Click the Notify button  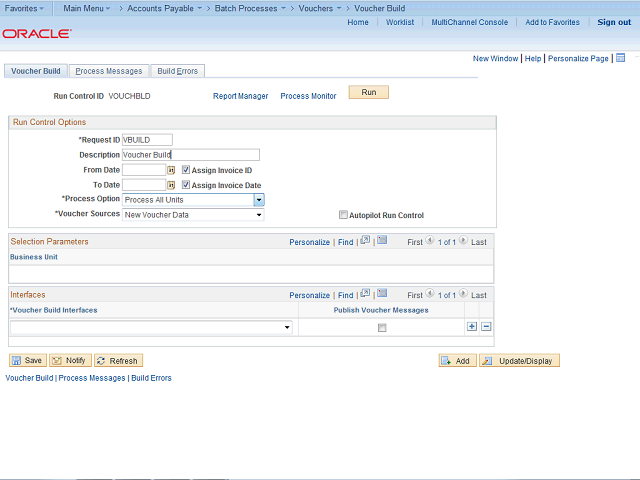click(x=70, y=360)
